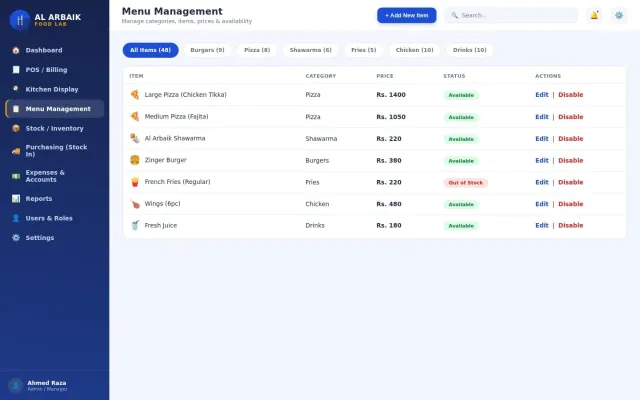Viewport: 640px width, 400px height.
Task: Click the money icon beside Expenses & Accounts
Action: (16, 176)
